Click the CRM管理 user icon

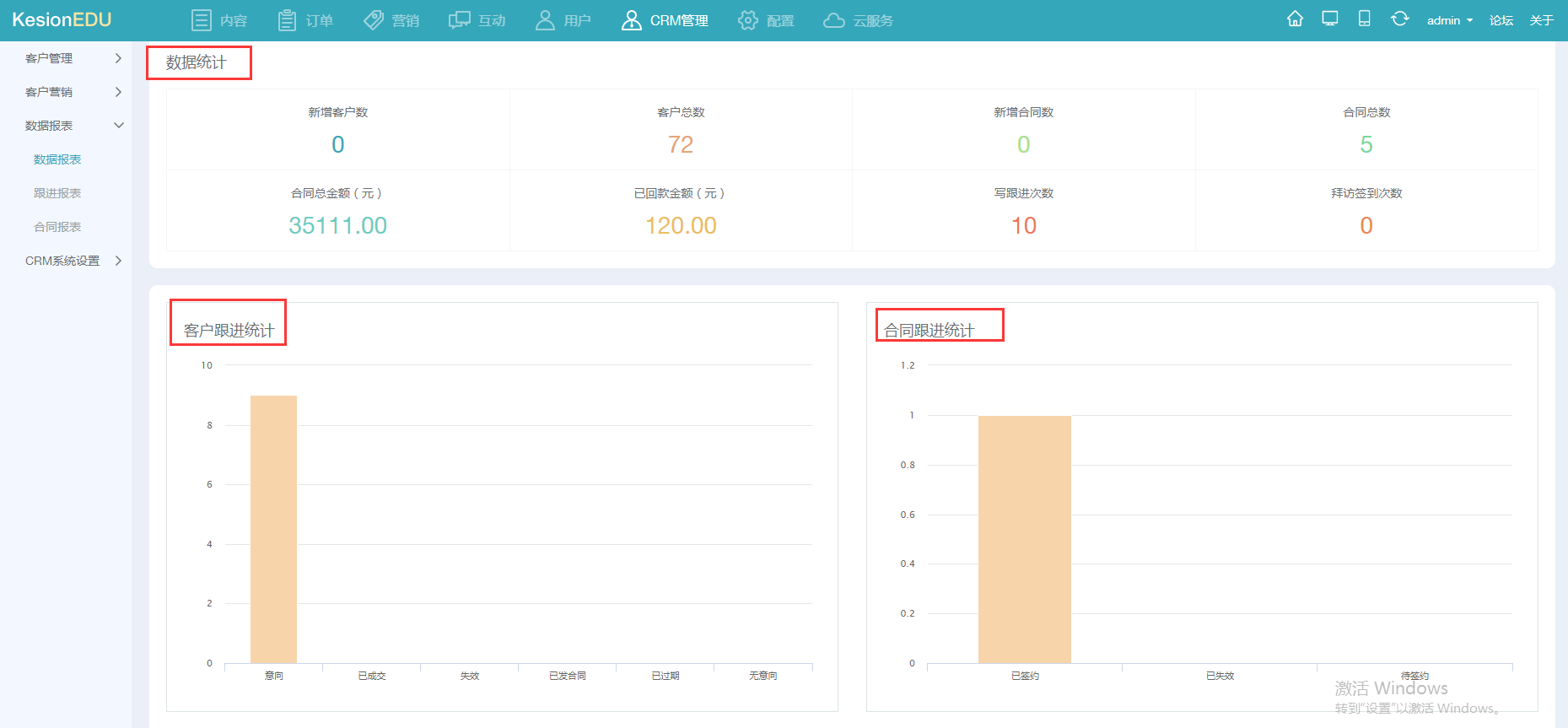[x=631, y=20]
